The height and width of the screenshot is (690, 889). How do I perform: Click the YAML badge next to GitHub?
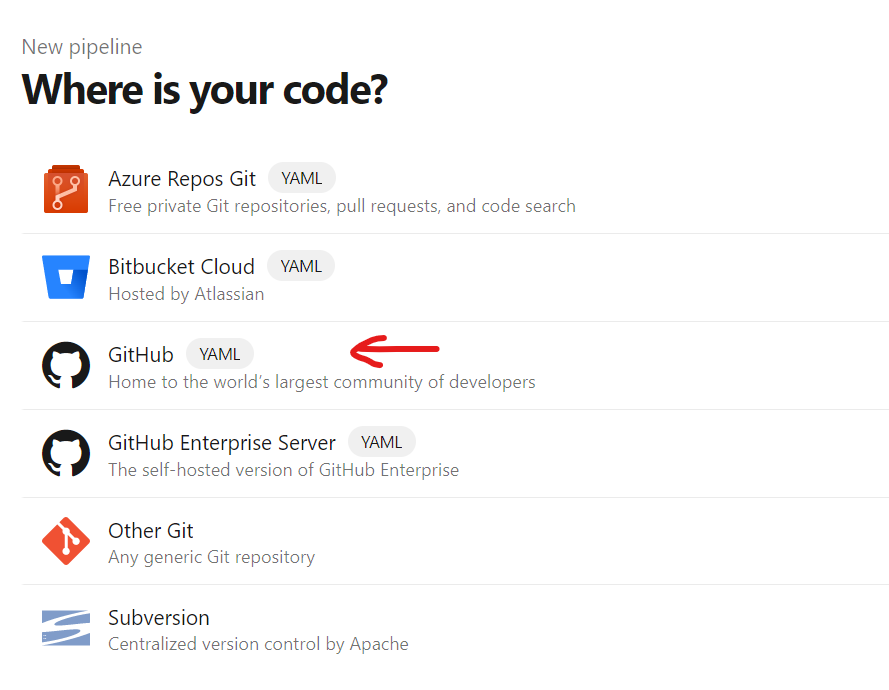pos(219,353)
